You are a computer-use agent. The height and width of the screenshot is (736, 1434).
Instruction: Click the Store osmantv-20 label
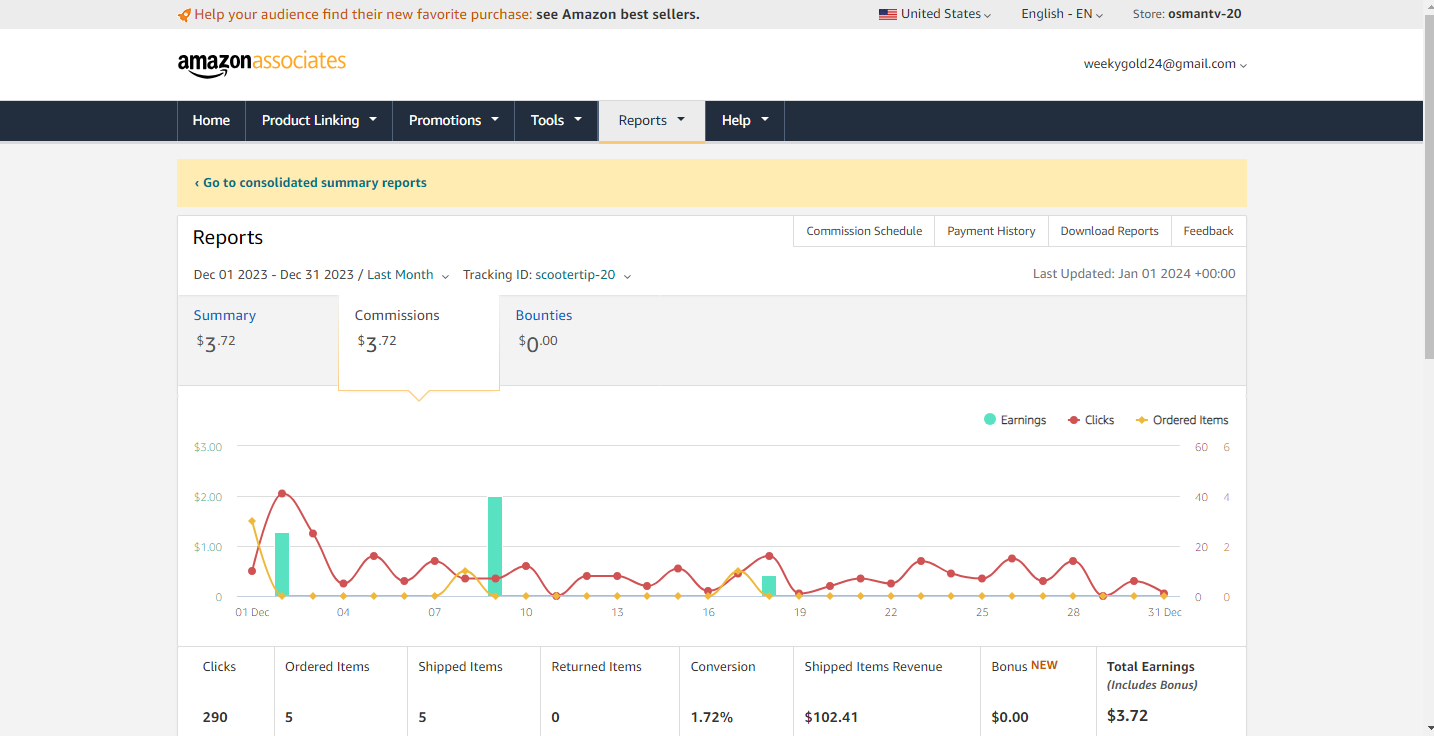pos(1187,14)
